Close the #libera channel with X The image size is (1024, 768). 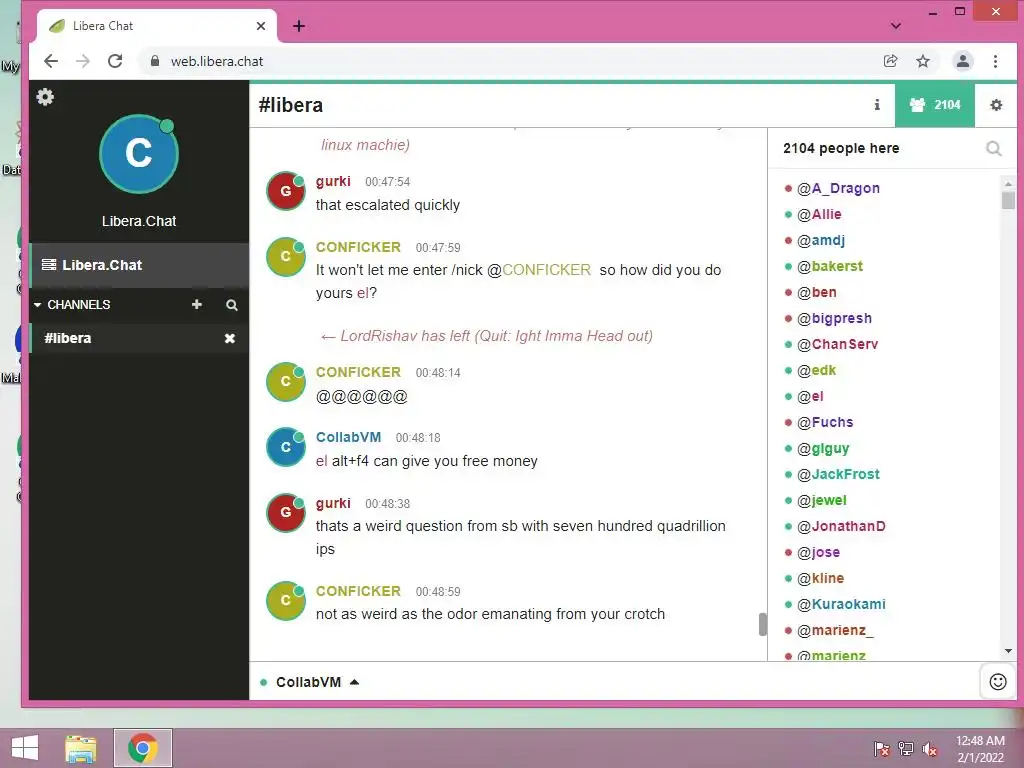[x=230, y=338]
